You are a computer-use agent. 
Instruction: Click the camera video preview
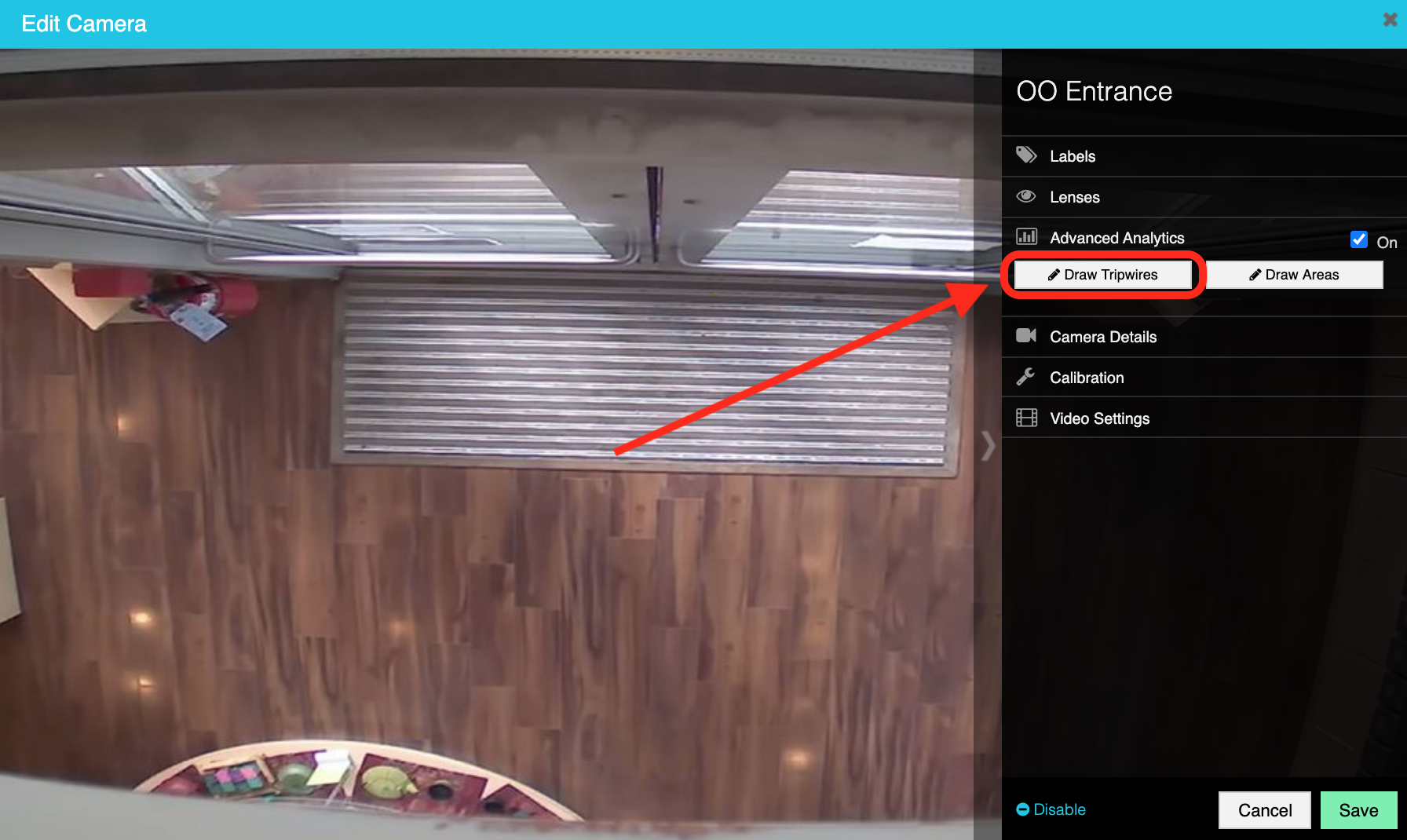[x=487, y=444]
